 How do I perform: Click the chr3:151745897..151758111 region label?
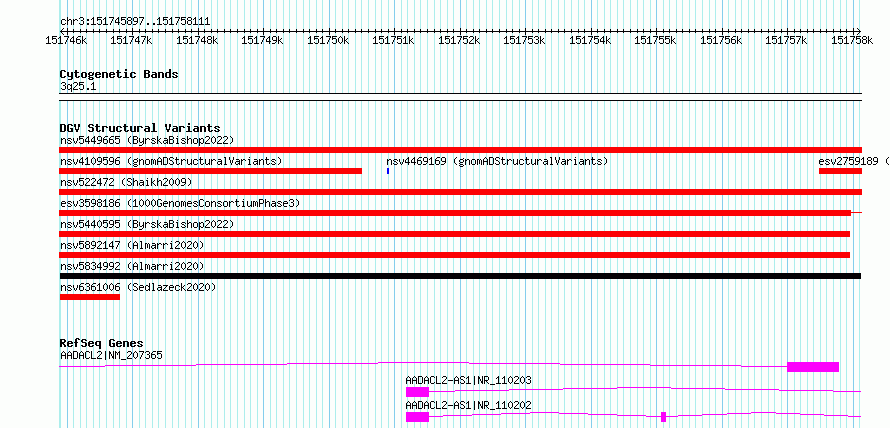pos(135,22)
